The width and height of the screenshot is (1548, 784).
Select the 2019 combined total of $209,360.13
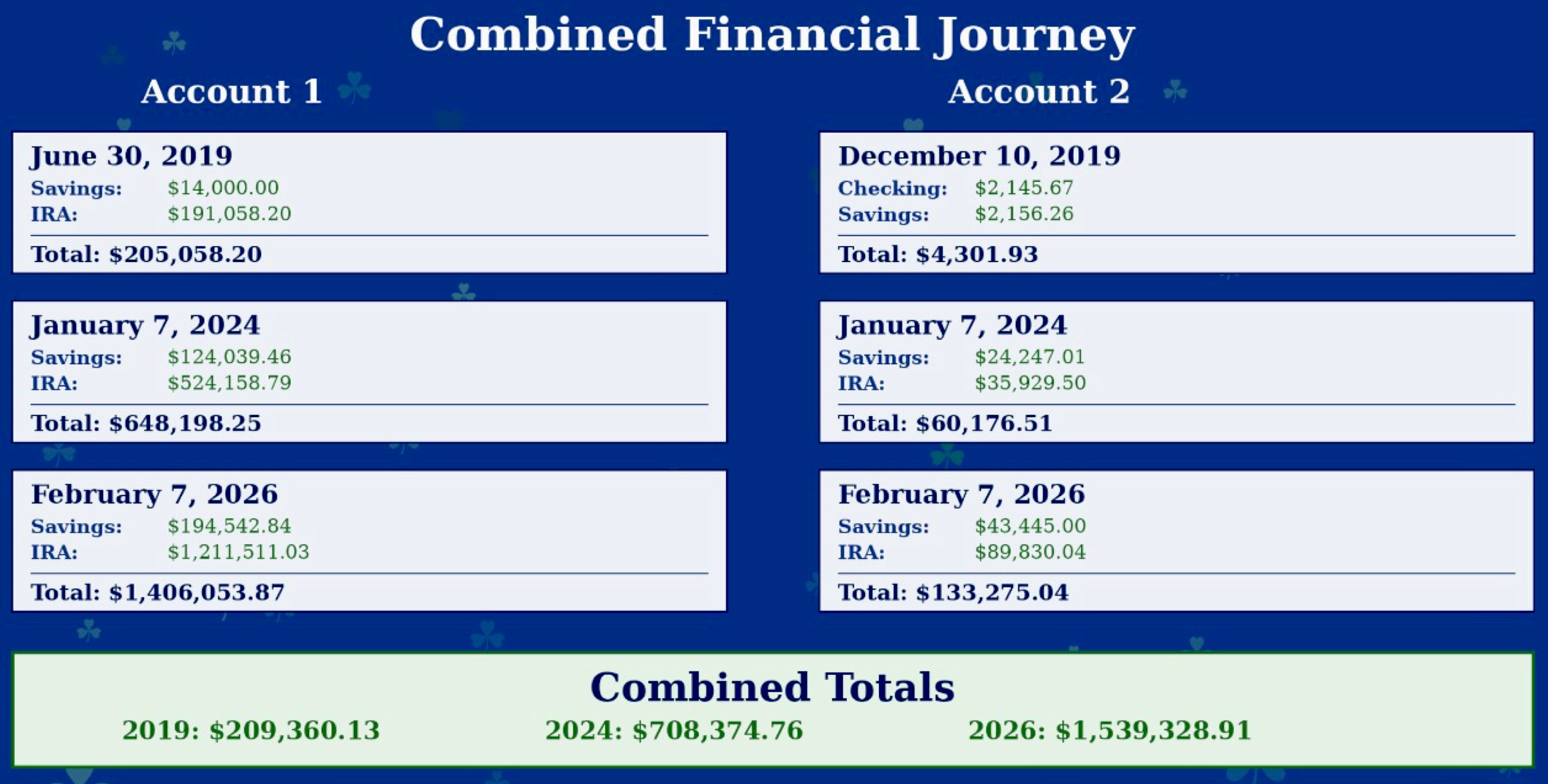(x=250, y=730)
